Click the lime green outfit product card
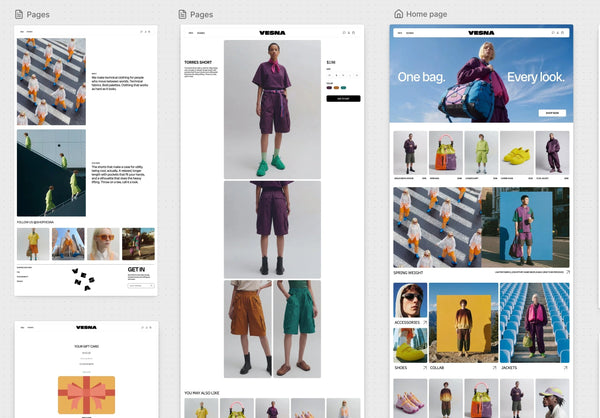 pos(481,153)
